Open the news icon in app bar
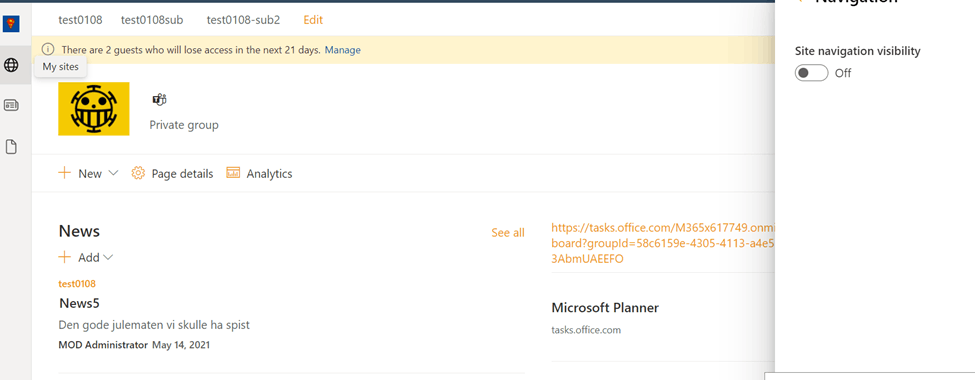This screenshot has height=380, width=975. pyautogui.click(x=11, y=105)
